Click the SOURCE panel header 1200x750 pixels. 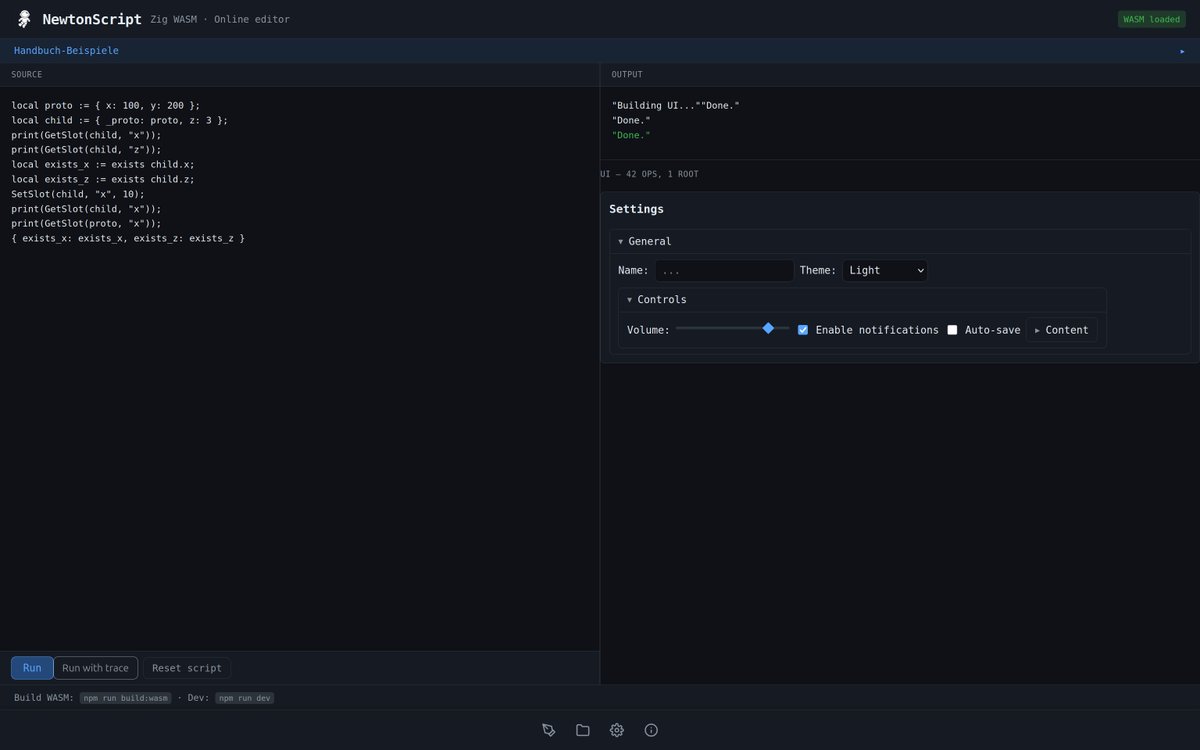tap(300, 75)
